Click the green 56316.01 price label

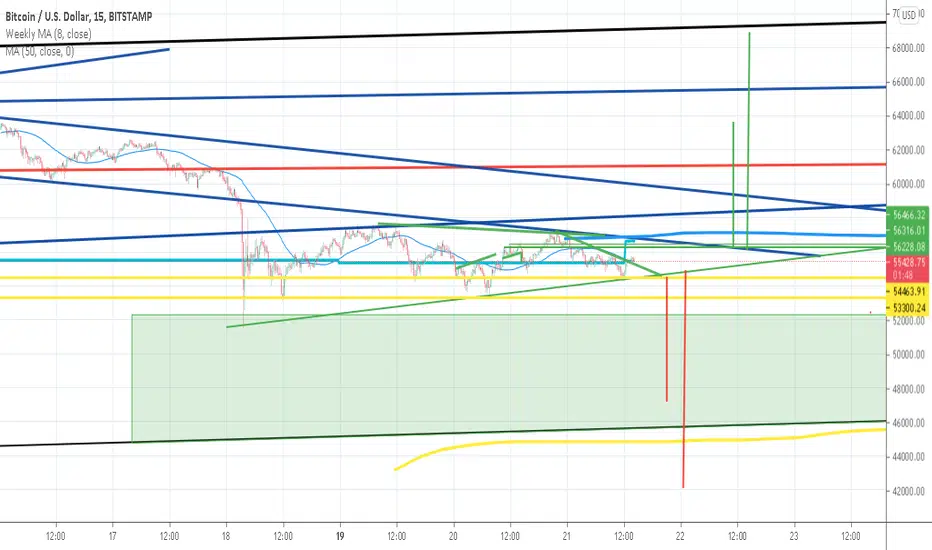[908, 231]
